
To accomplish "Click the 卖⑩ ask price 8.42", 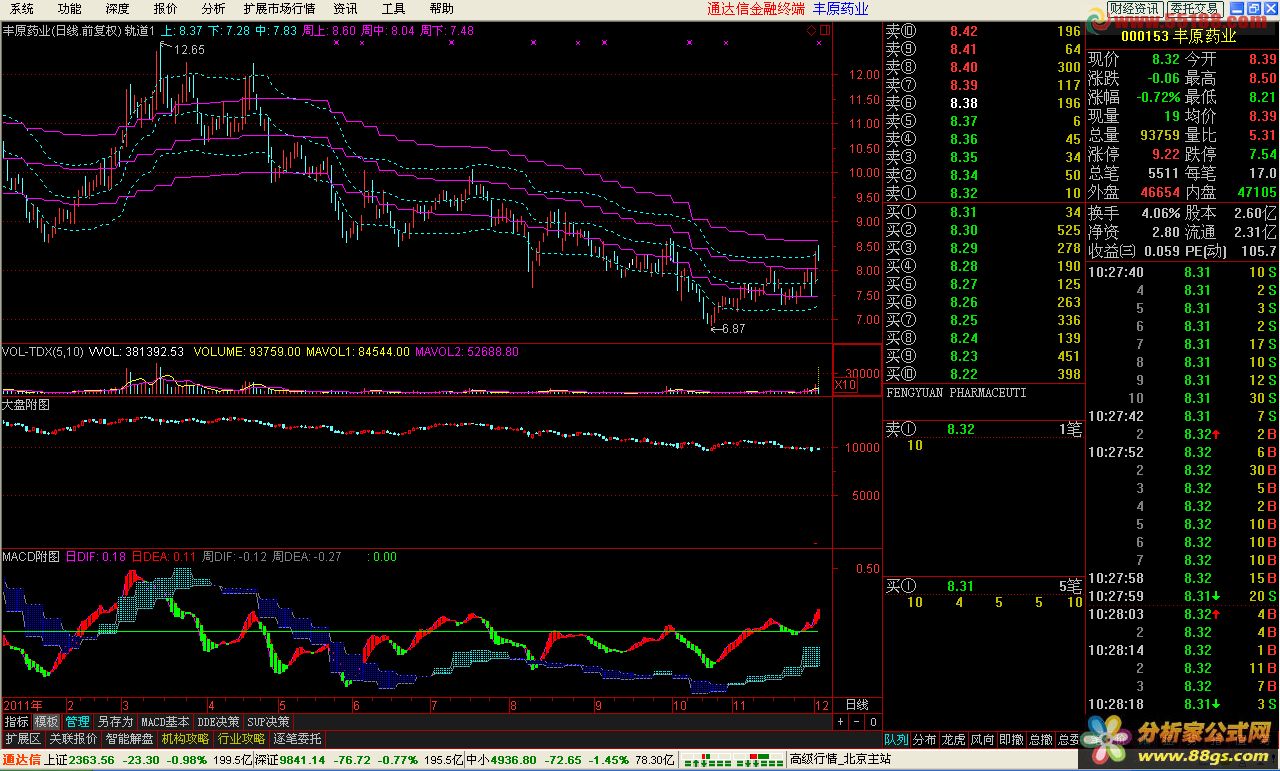I will (x=964, y=31).
